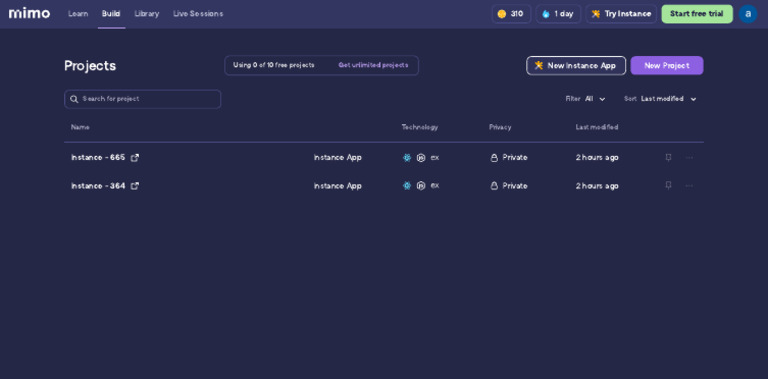Click Node icon in Instance - 665 row
The width and height of the screenshot is (768, 379).
(421, 158)
